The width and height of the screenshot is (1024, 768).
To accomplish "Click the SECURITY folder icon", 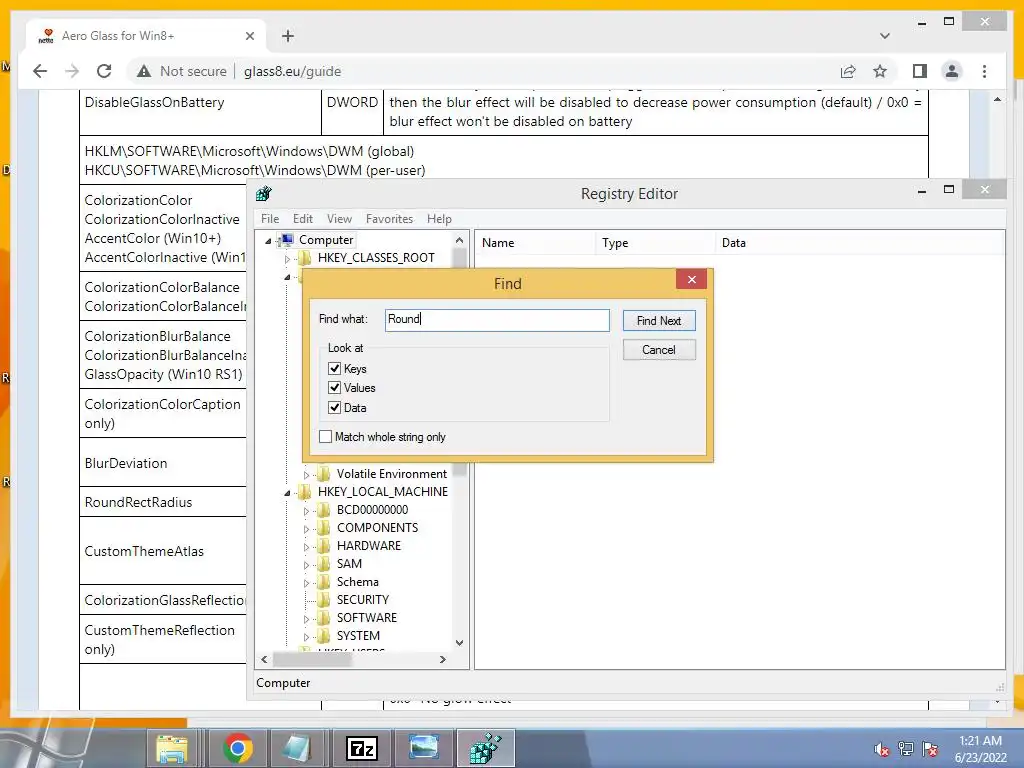I will point(324,600).
